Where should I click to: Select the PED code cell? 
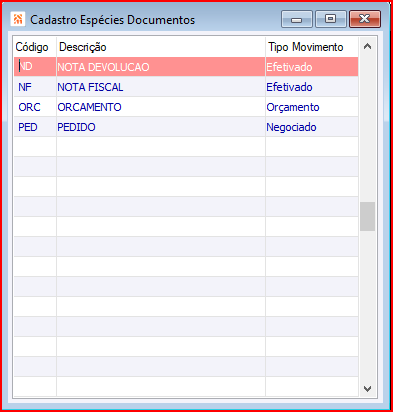point(35,127)
